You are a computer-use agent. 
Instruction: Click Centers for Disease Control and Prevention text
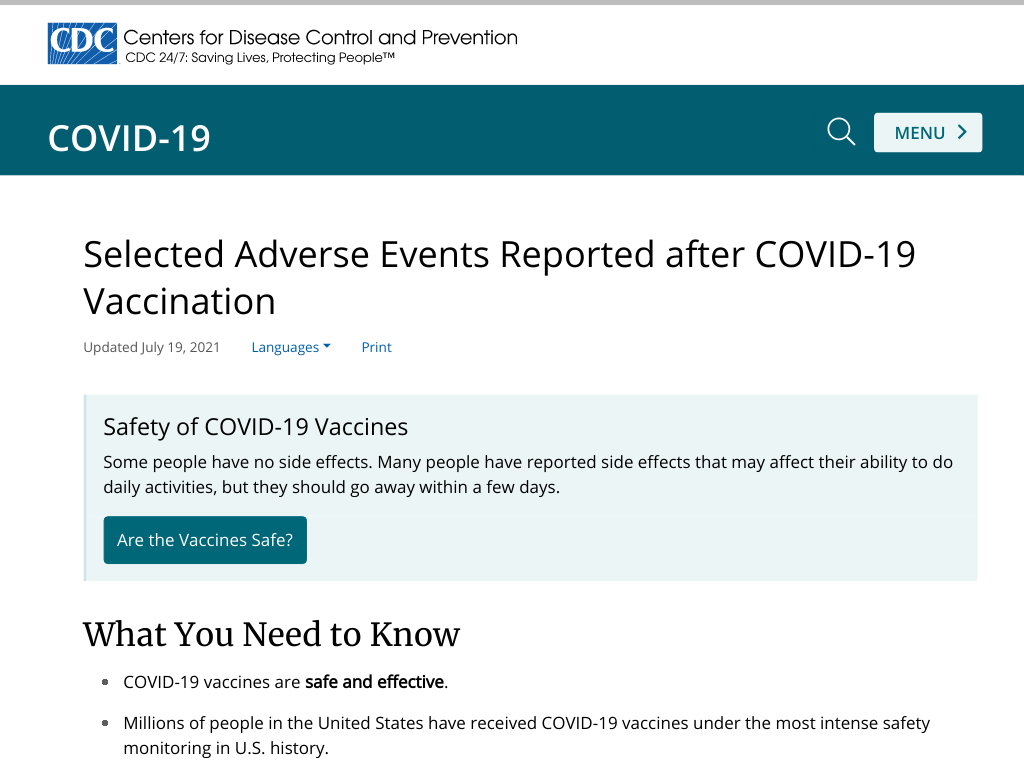pos(320,37)
